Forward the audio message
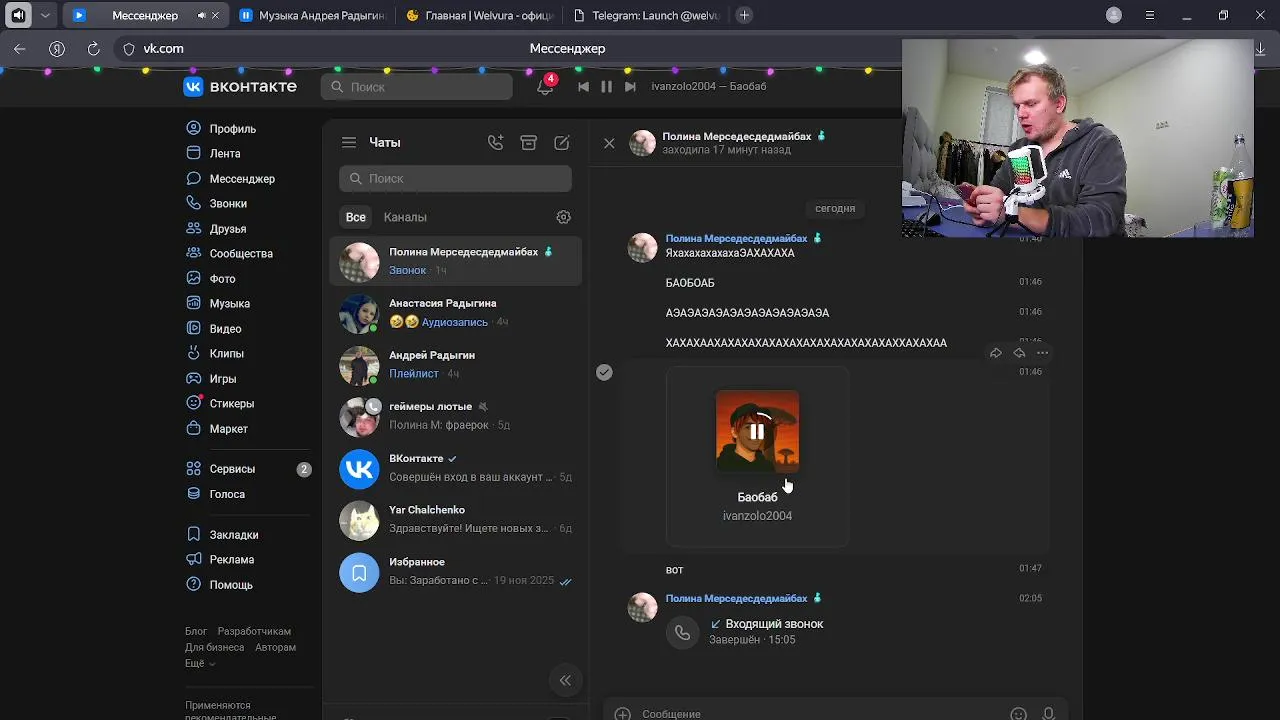 point(996,353)
